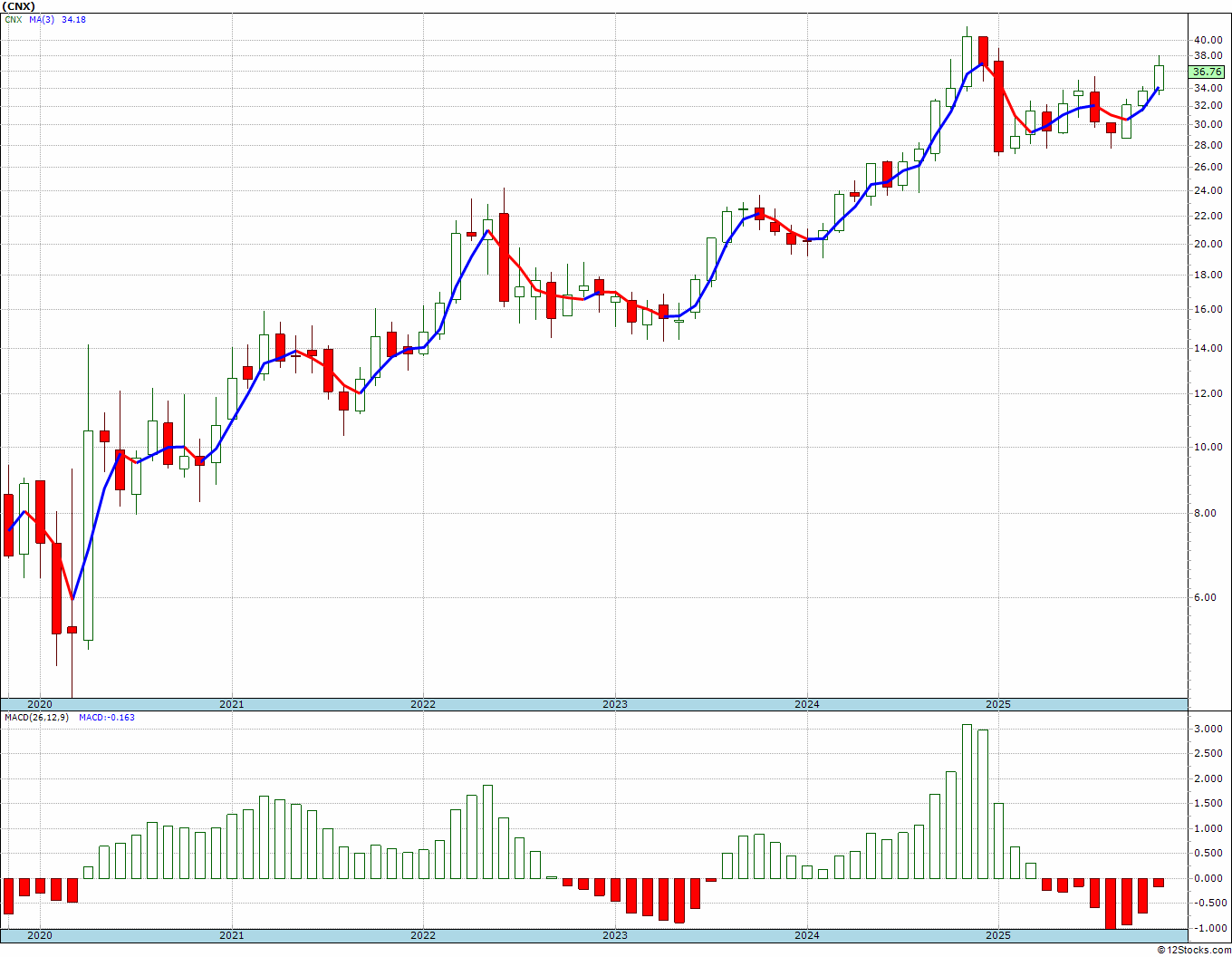This screenshot has height=957, width=1232.
Task: Click the "(CNX)" chart title
Action: (18, 6)
